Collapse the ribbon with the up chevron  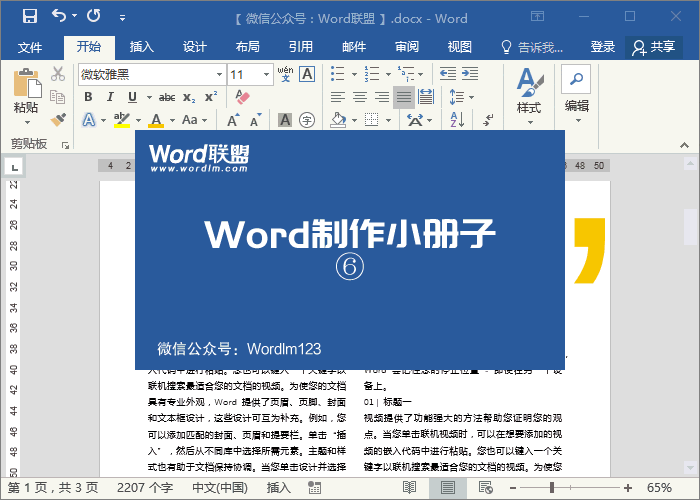coord(684,145)
